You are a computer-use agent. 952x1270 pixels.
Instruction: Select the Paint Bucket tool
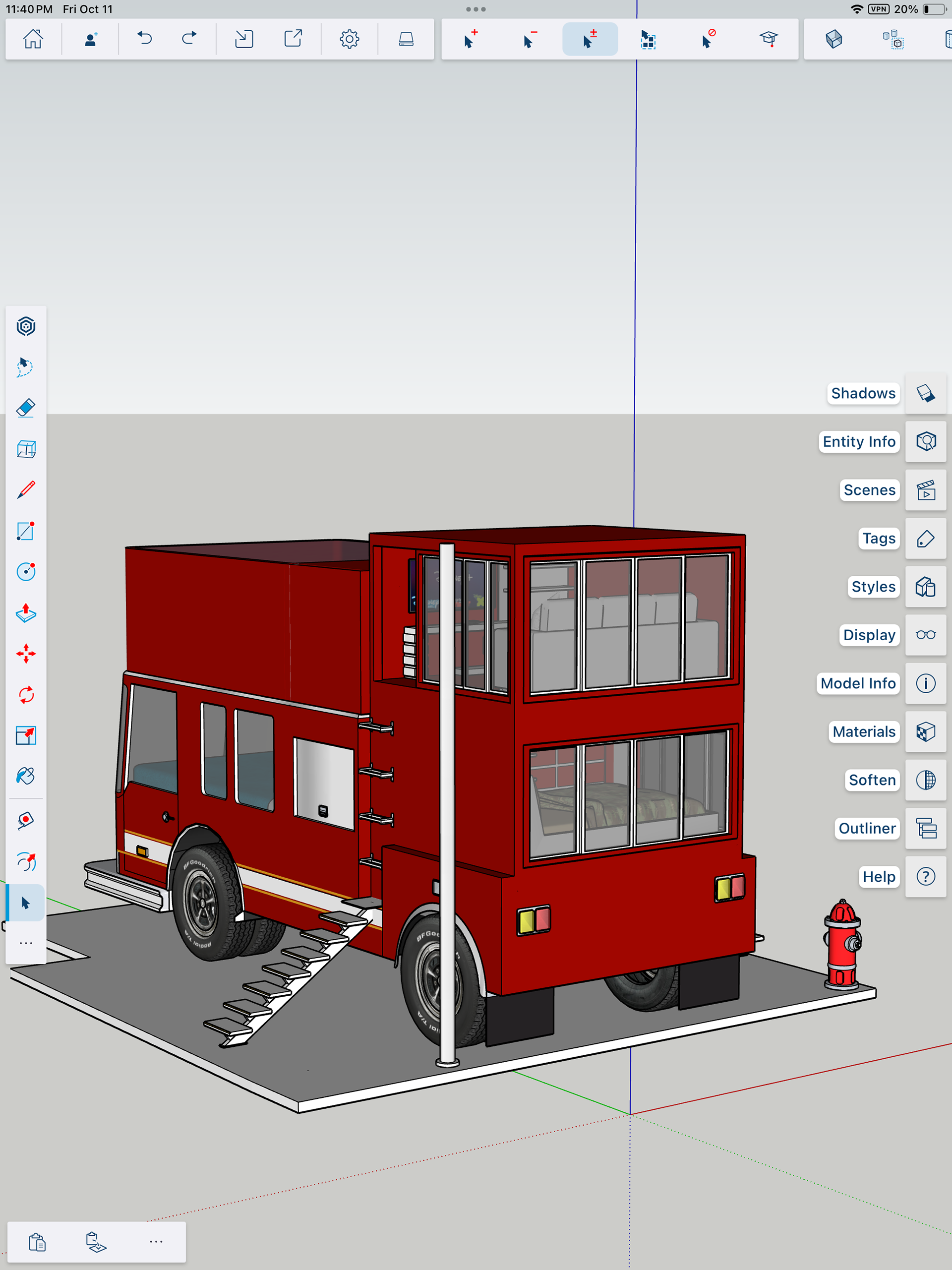pyautogui.click(x=26, y=776)
